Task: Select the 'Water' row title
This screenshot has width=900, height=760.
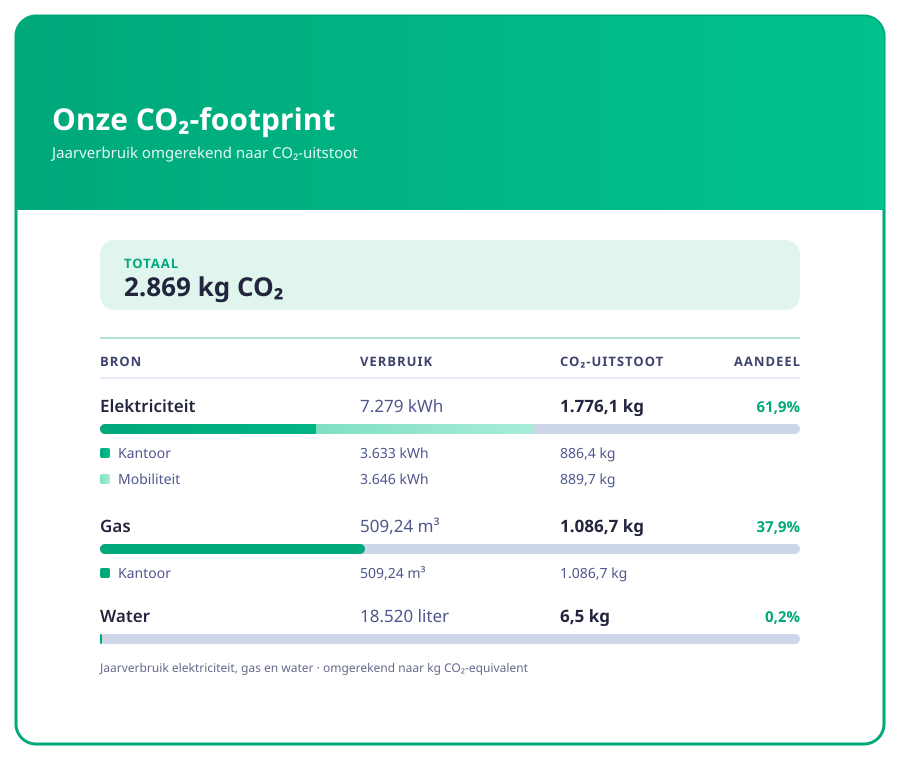Action: pos(125,616)
